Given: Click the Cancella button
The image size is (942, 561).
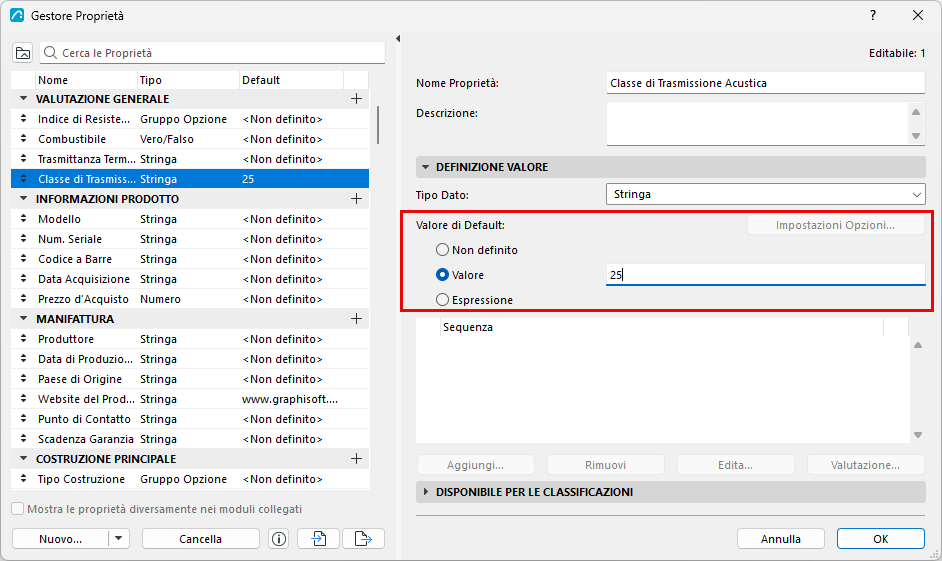Looking at the screenshot, I should (201, 539).
